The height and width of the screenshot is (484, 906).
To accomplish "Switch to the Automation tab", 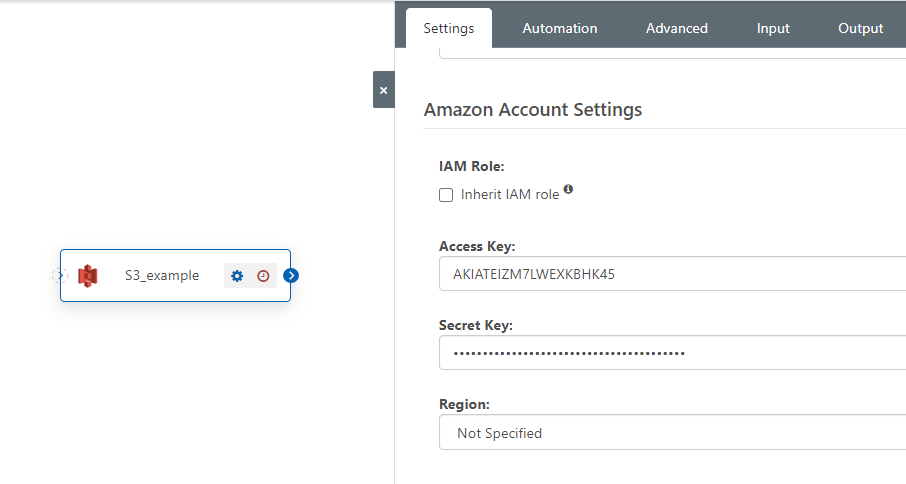I will coord(560,28).
